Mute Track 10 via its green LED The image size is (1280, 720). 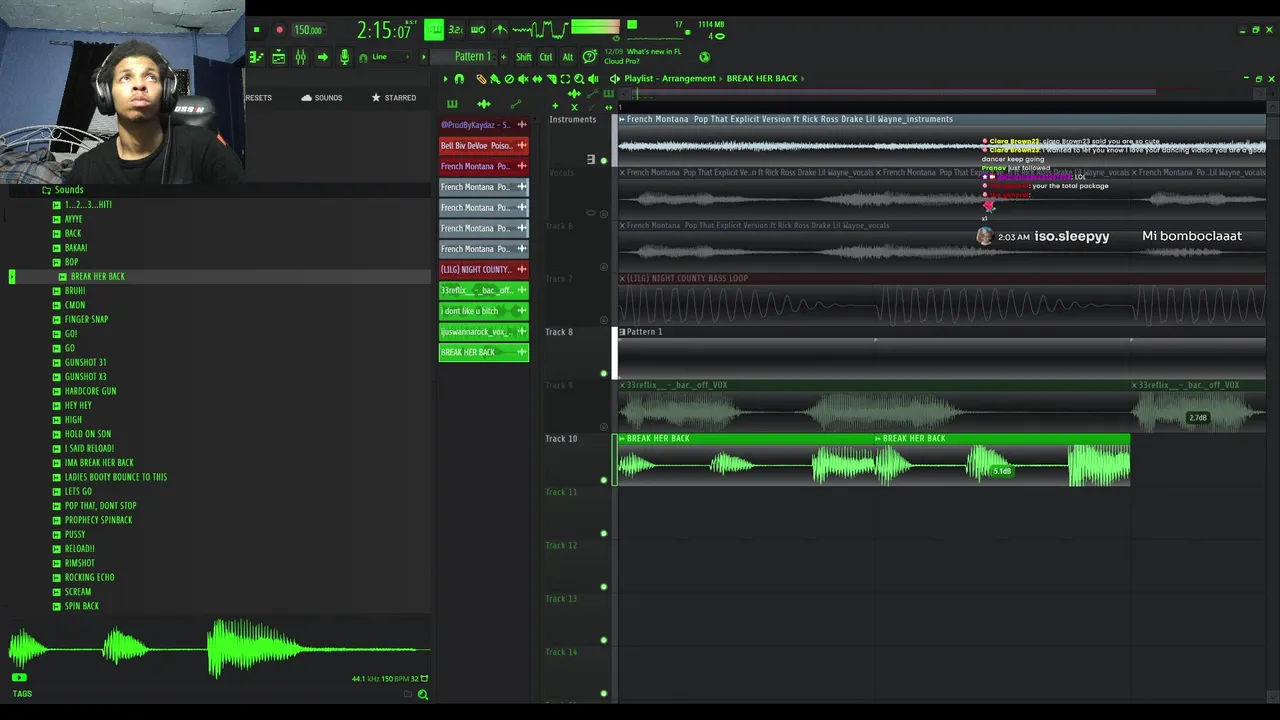pos(603,480)
